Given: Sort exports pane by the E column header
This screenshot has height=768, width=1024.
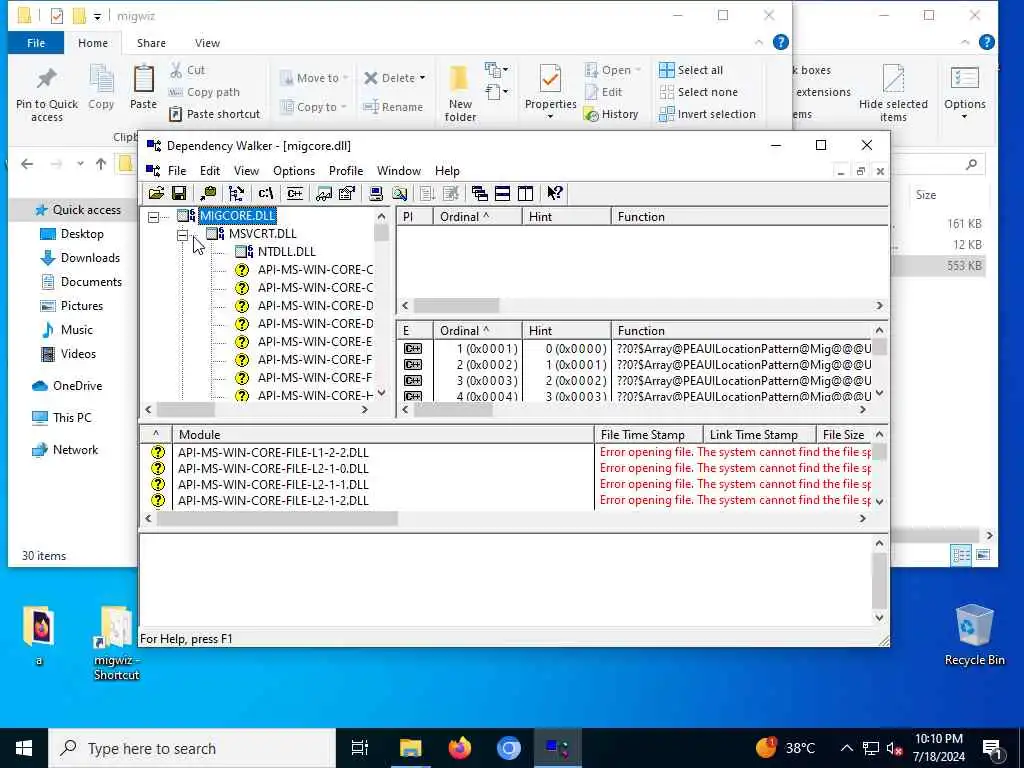Looking at the screenshot, I should pos(415,330).
